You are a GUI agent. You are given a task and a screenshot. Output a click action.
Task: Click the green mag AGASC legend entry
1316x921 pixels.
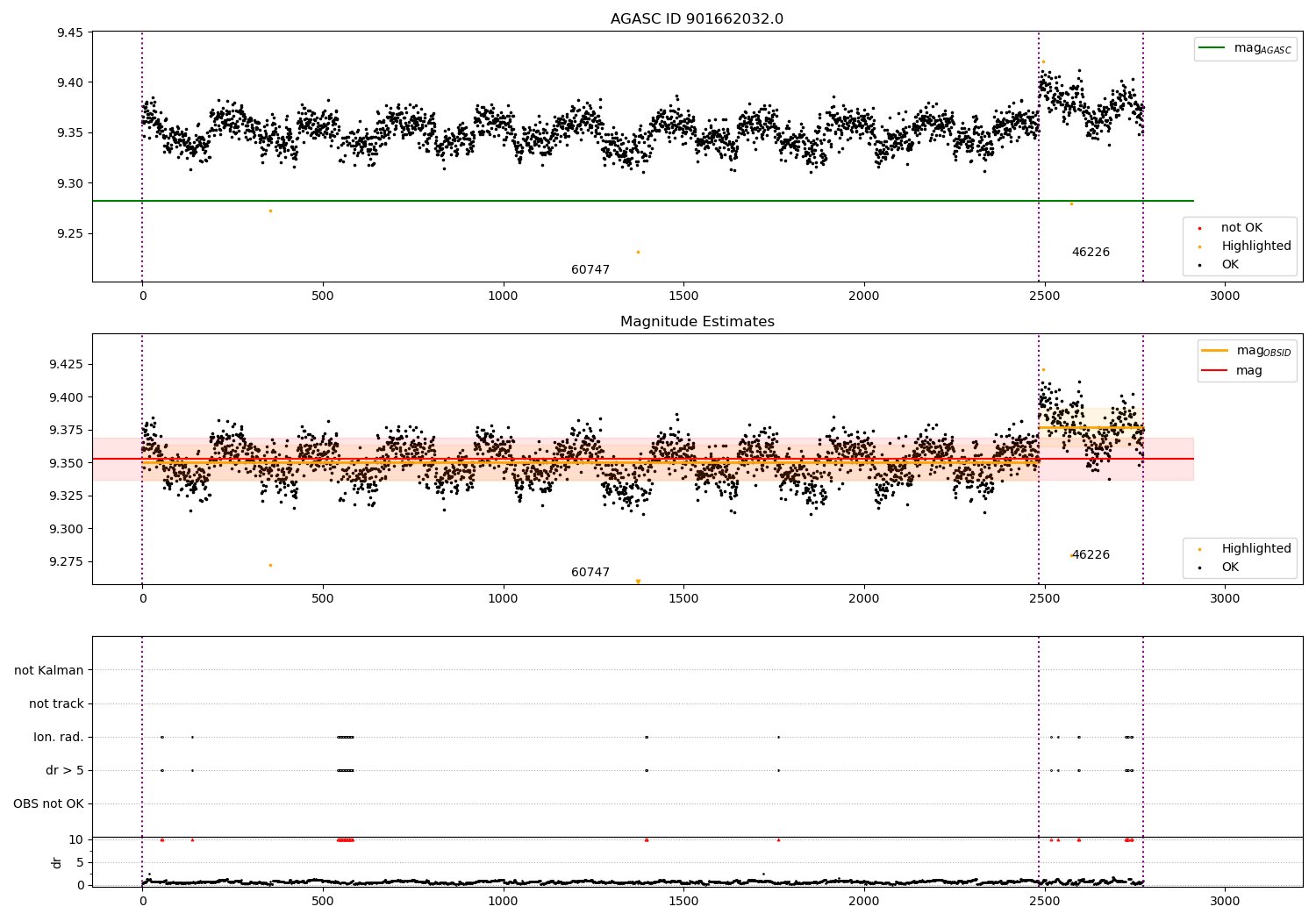coord(1245,48)
